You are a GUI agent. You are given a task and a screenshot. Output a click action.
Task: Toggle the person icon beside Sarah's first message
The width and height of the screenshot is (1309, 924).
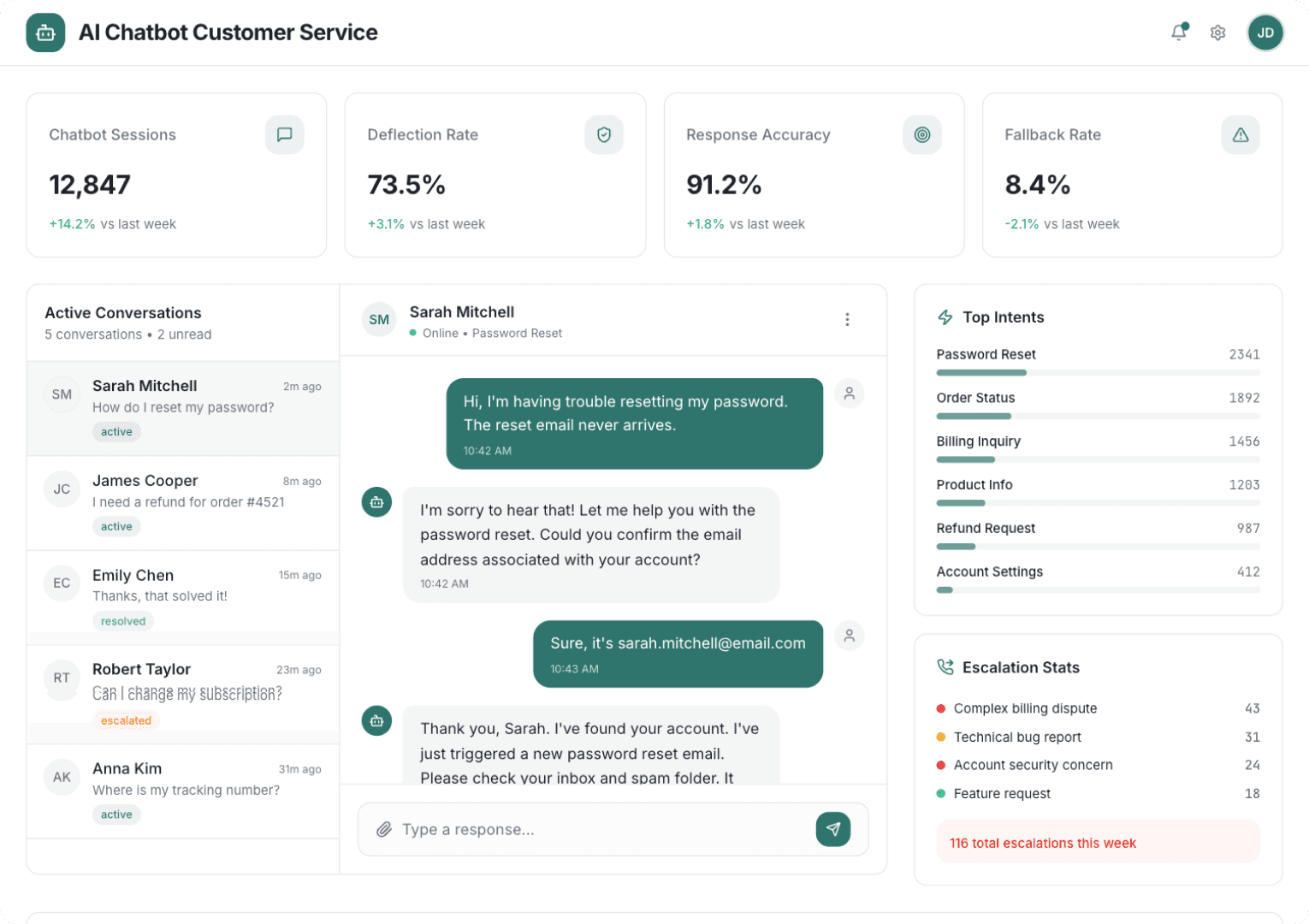point(849,394)
